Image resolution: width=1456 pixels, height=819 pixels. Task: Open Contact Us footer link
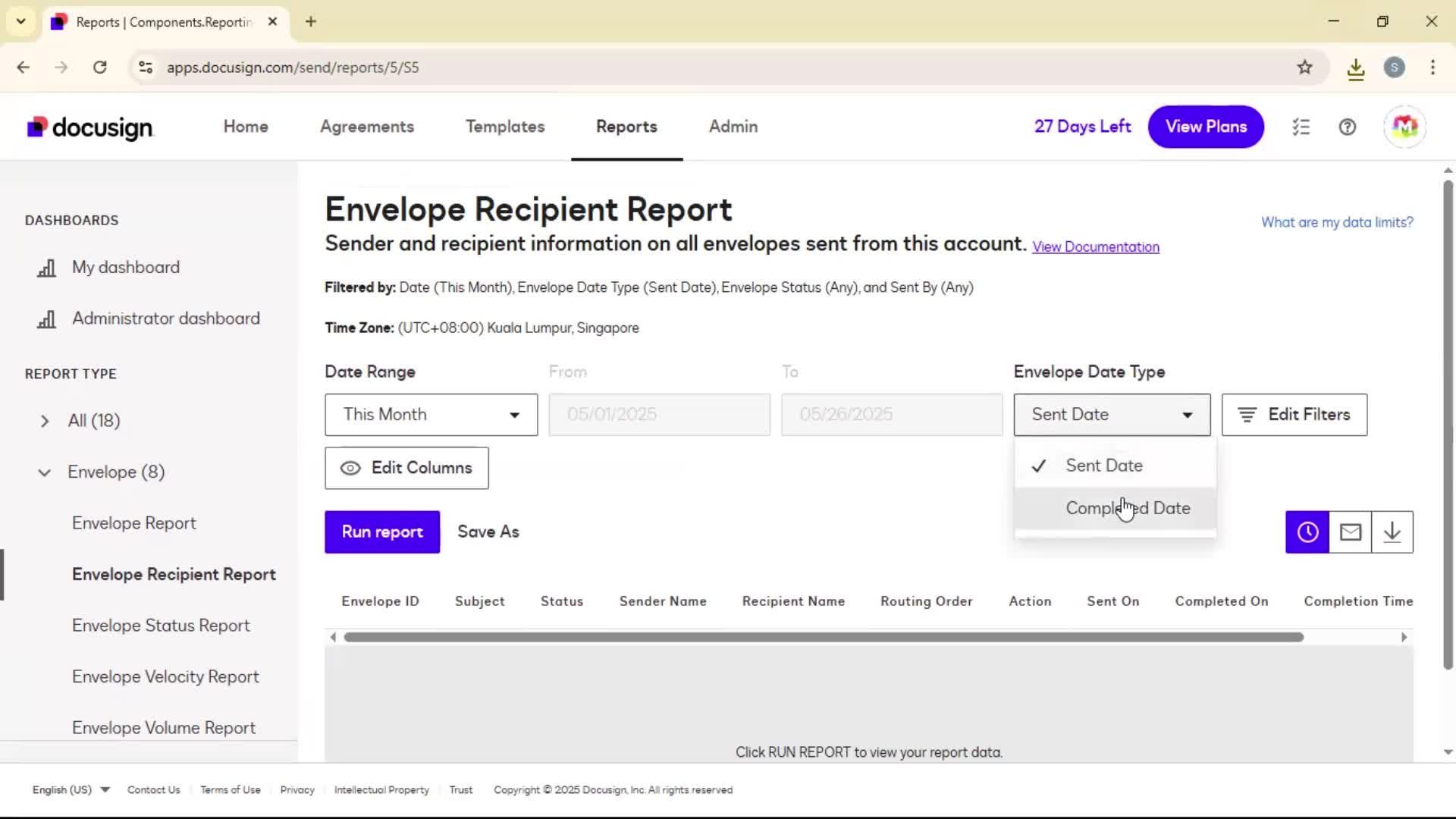click(154, 790)
